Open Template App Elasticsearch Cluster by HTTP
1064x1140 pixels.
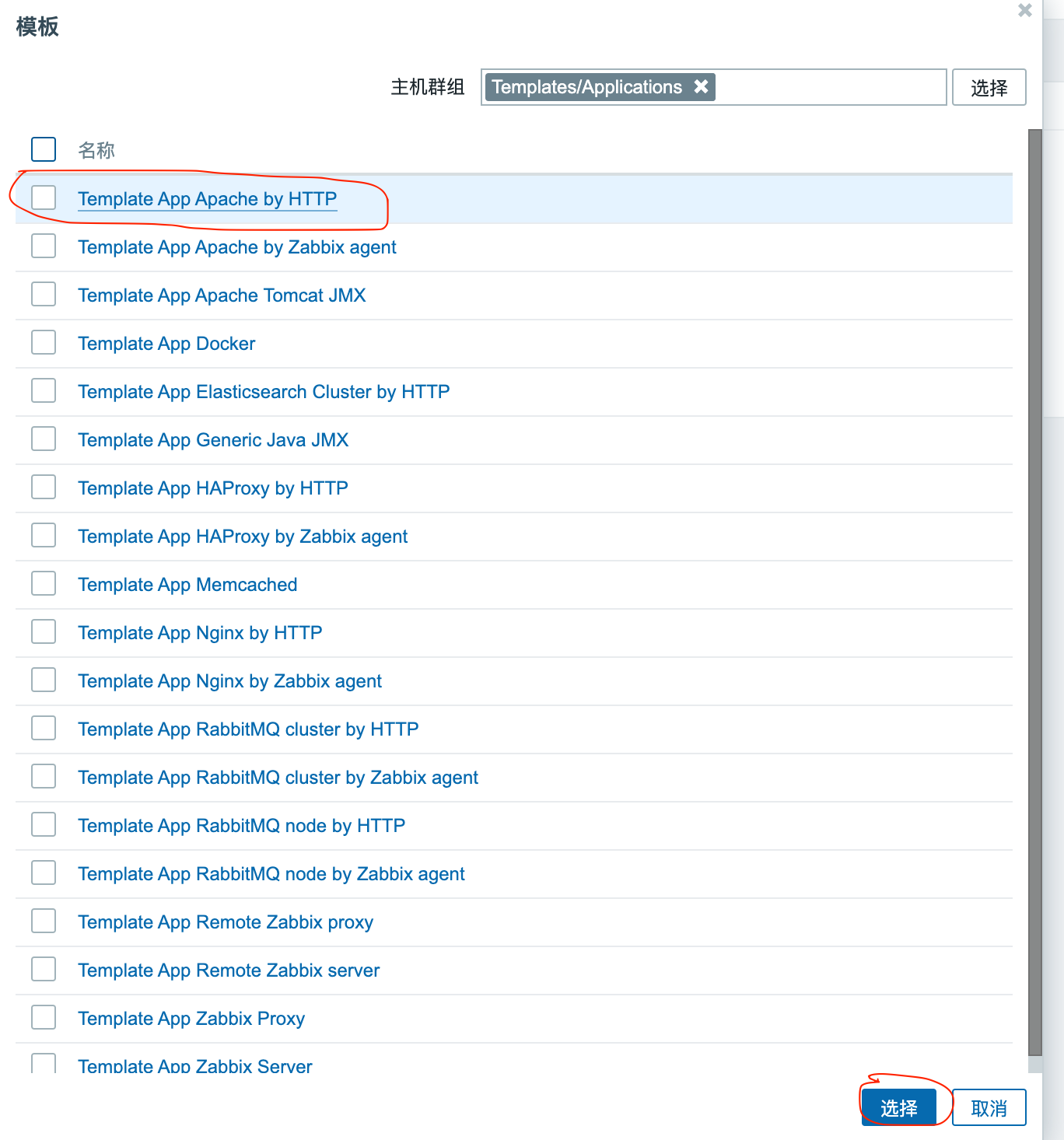[x=264, y=391]
